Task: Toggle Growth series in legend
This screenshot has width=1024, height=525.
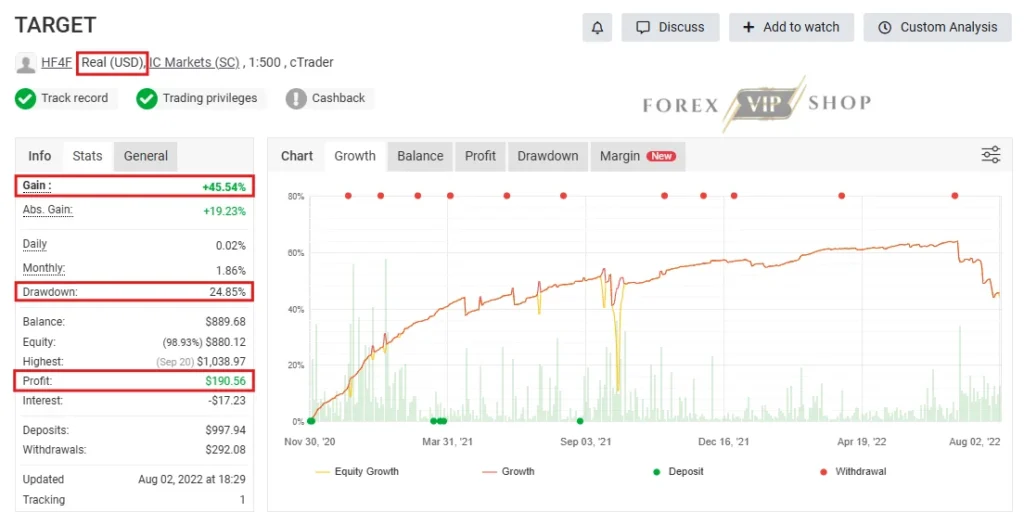Action: (x=508, y=471)
